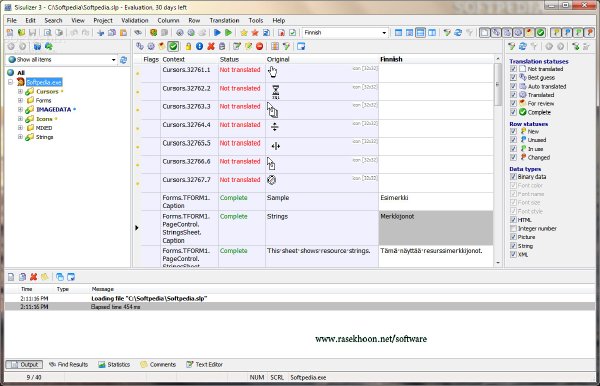Click the red X icon in output toolbar
This screenshot has width=600, height=386.
[33, 277]
